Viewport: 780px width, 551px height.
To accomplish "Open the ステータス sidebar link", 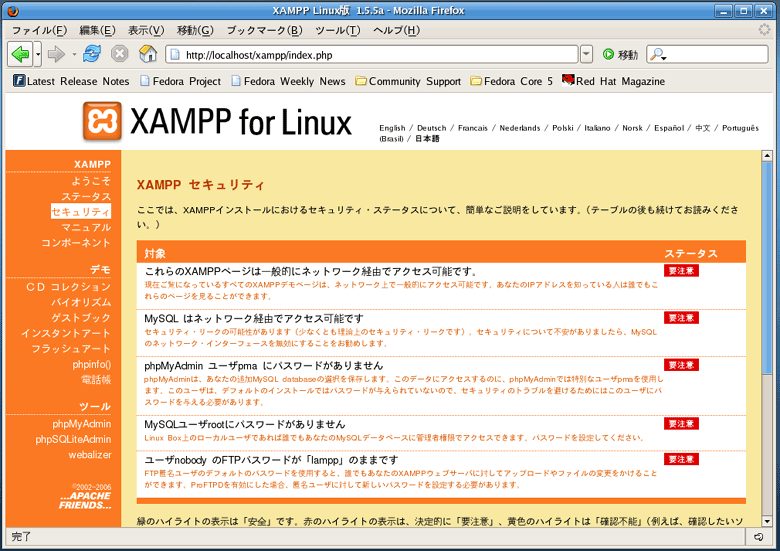I will (x=86, y=196).
